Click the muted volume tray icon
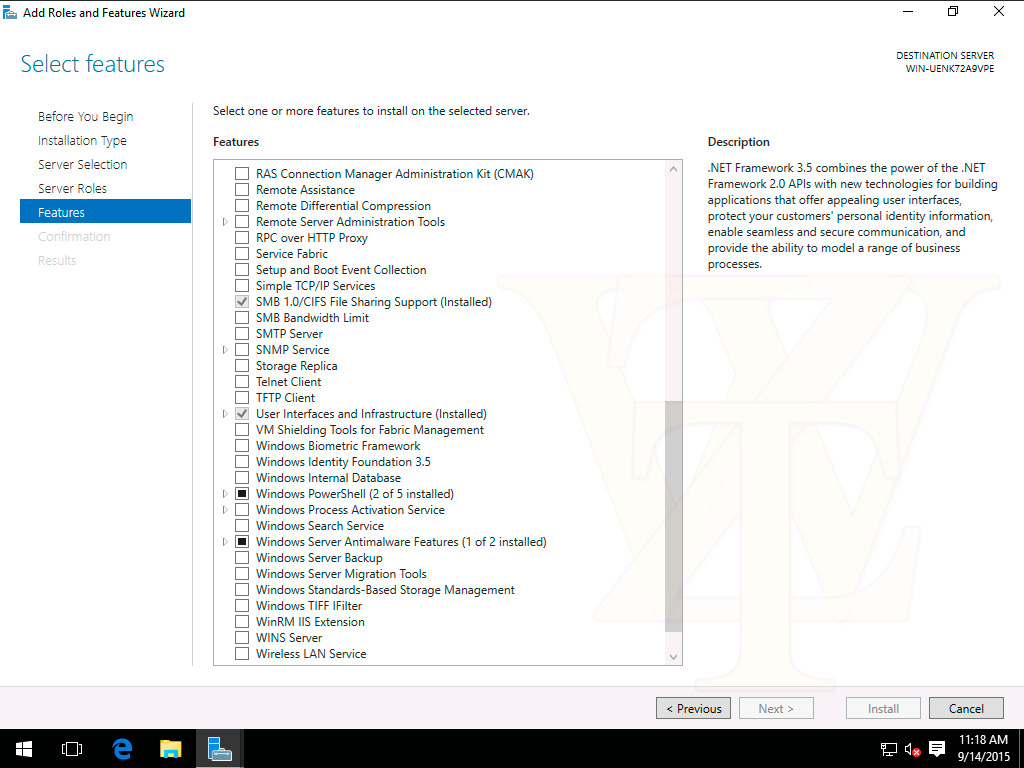Image resolution: width=1024 pixels, height=768 pixels. tap(912, 748)
